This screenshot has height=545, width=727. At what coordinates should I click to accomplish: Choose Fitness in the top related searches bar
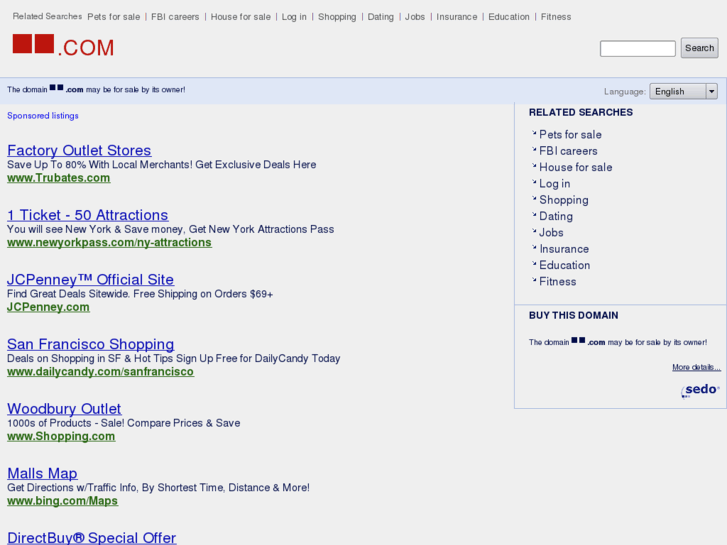pyautogui.click(x=556, y=17)
